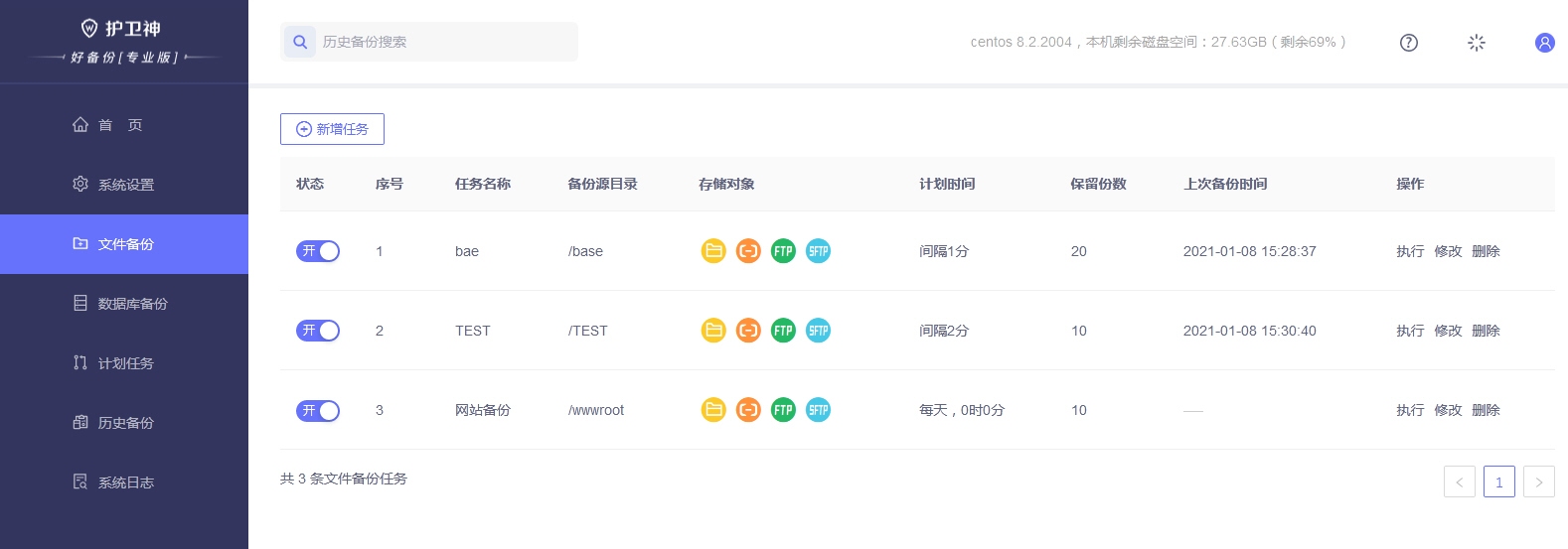Click 删除 for the TEST task
Image resolution: width=1568 pixels, height=549 pixels.
tap(1486, 331)
